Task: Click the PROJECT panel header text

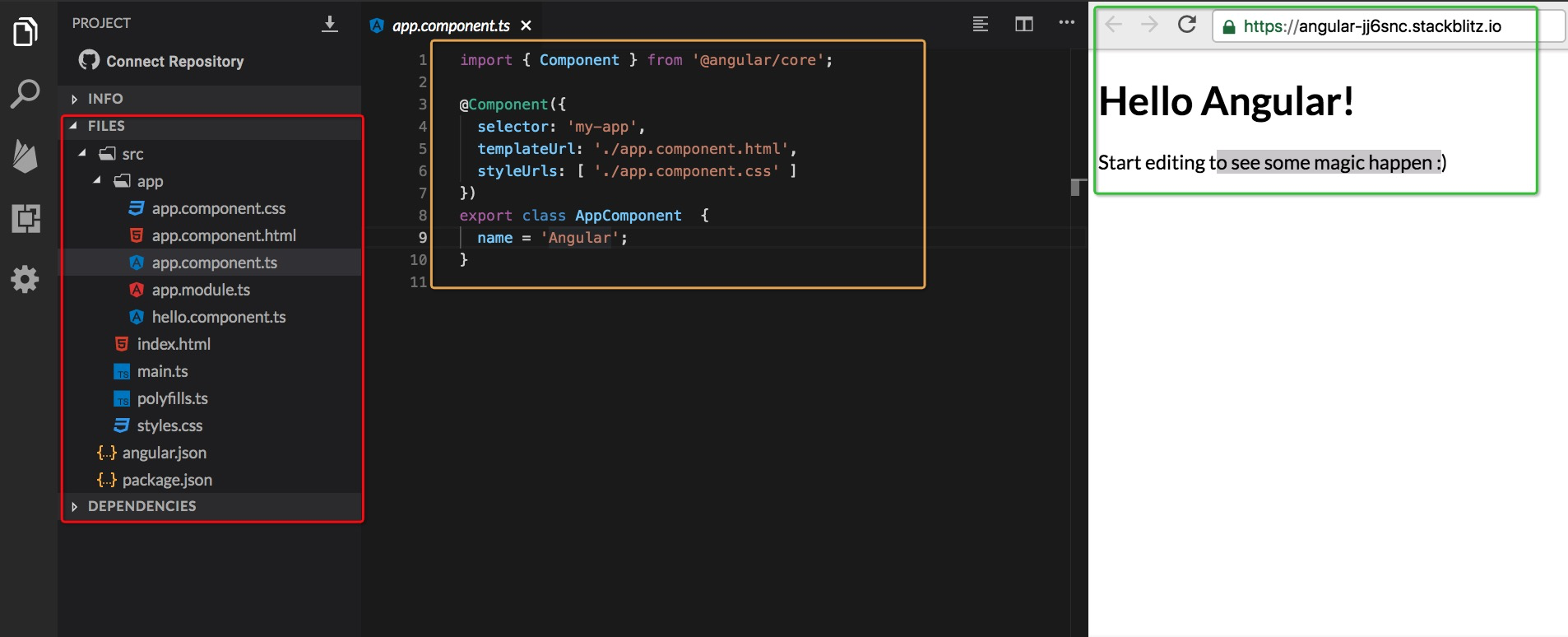Action: 101,23
